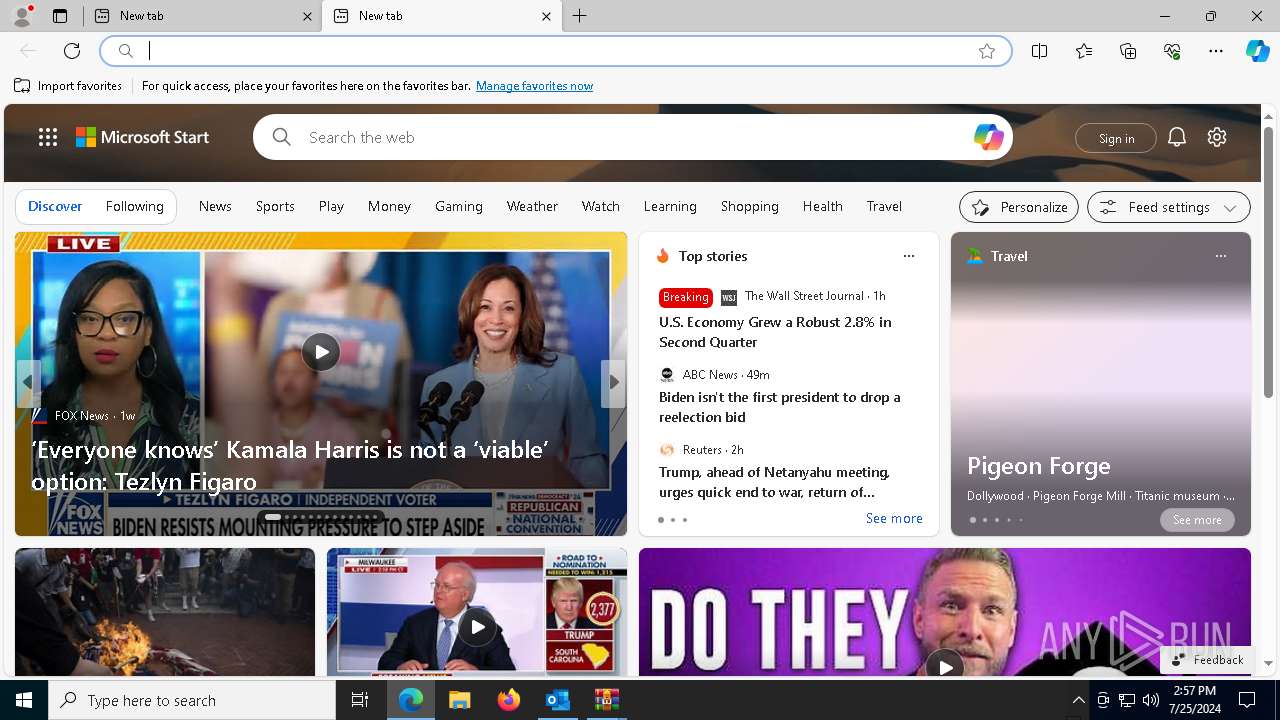1280x720 pixels.
Task: Launch Firefox from taskbar
Action: point(509,700)
